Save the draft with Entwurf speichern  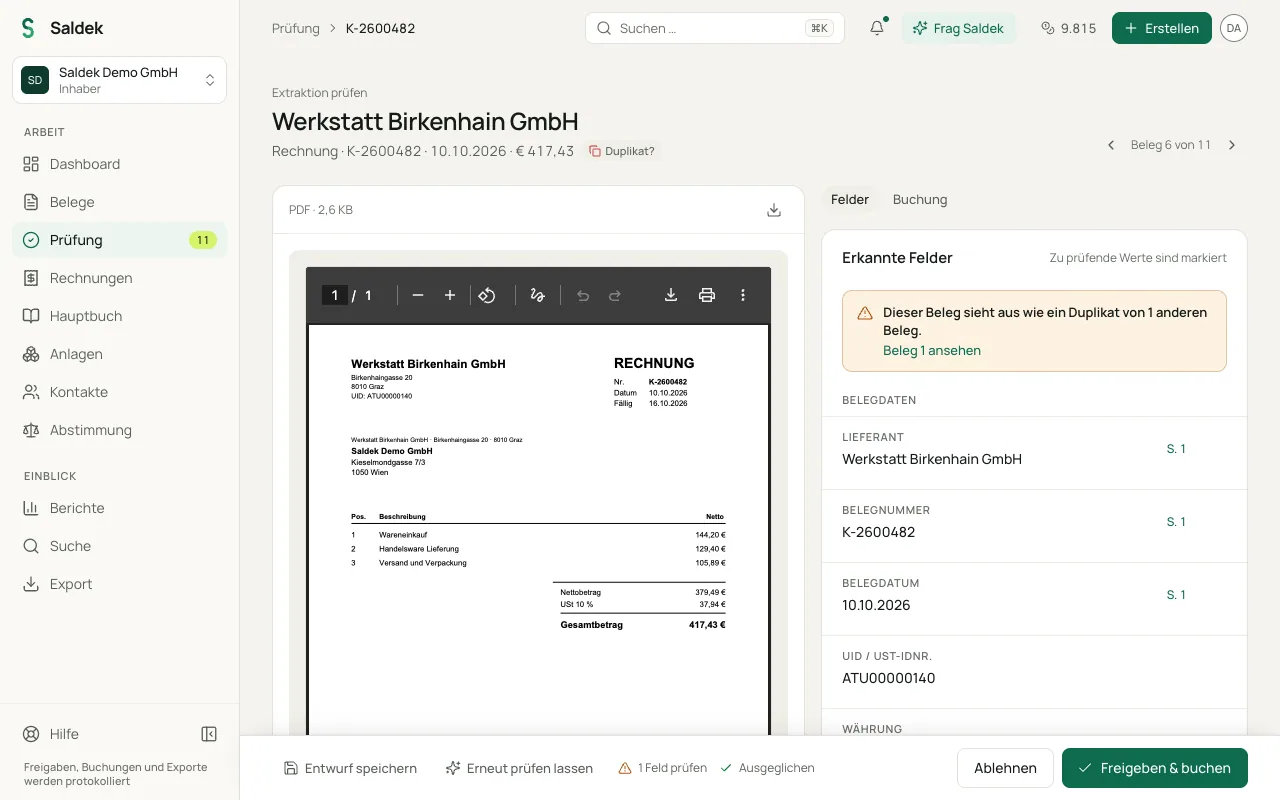coord(350,768)
